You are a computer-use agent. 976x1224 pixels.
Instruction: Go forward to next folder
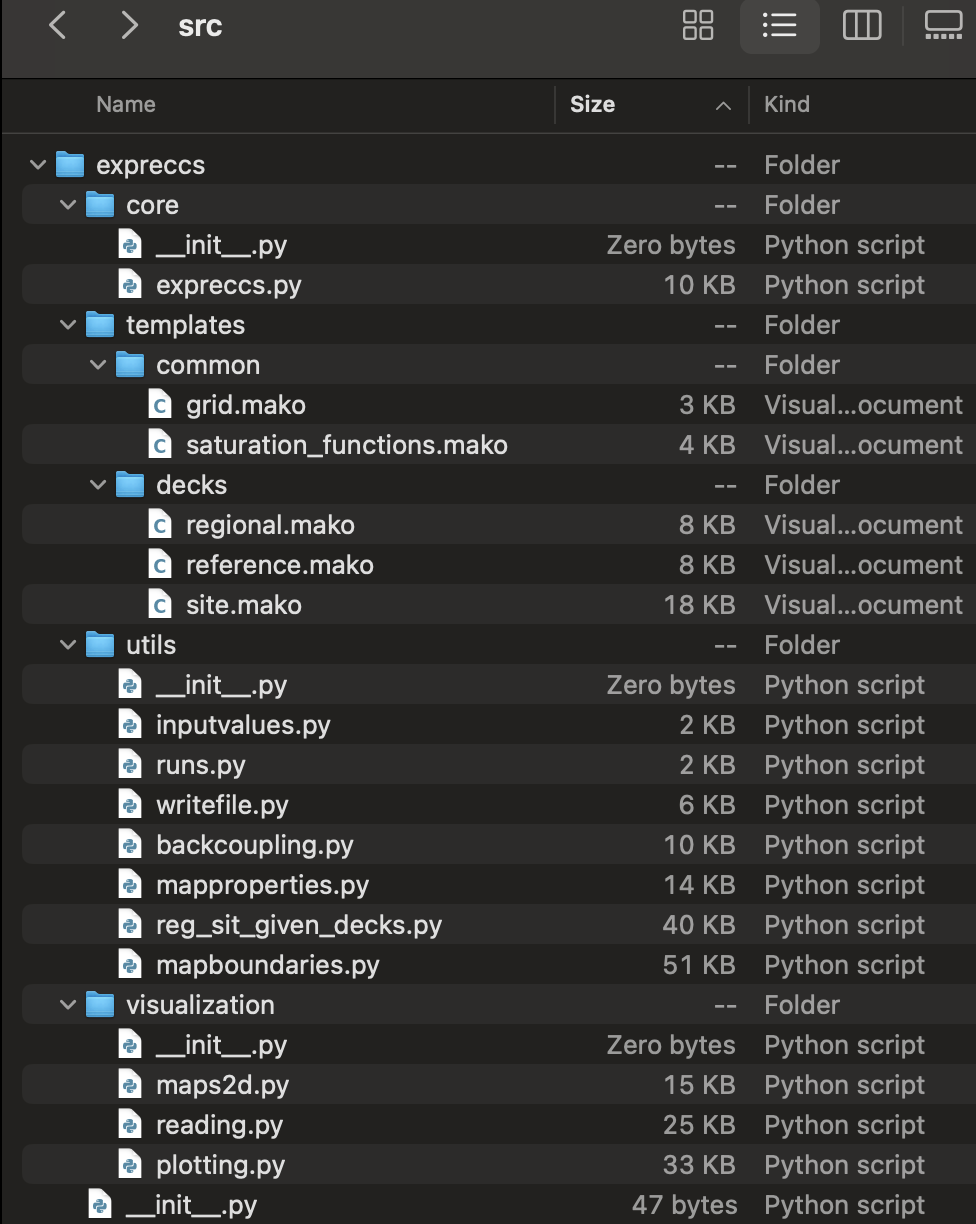coord(129,25)
